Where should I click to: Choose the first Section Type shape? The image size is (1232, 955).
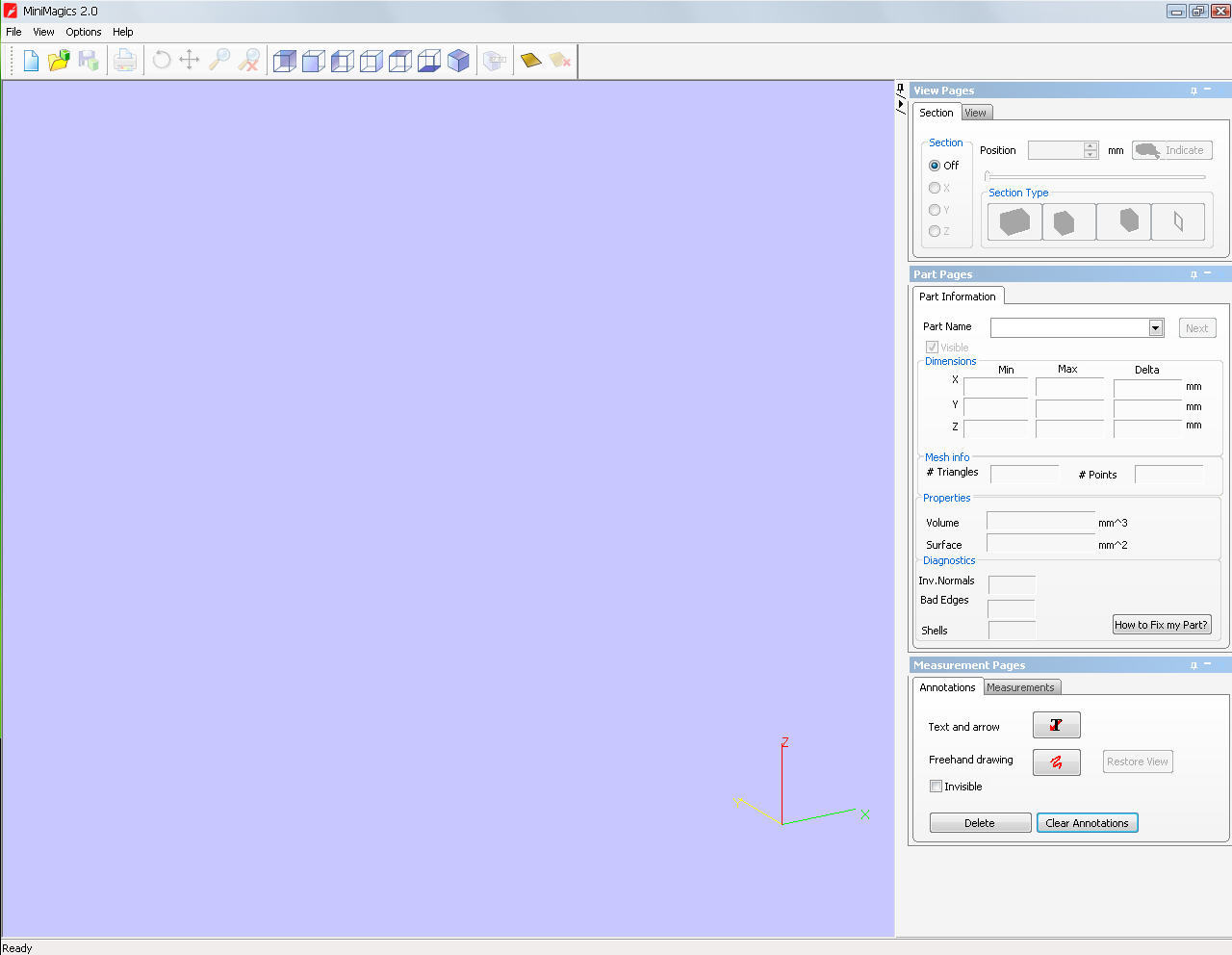click(x=1014, y=222)
